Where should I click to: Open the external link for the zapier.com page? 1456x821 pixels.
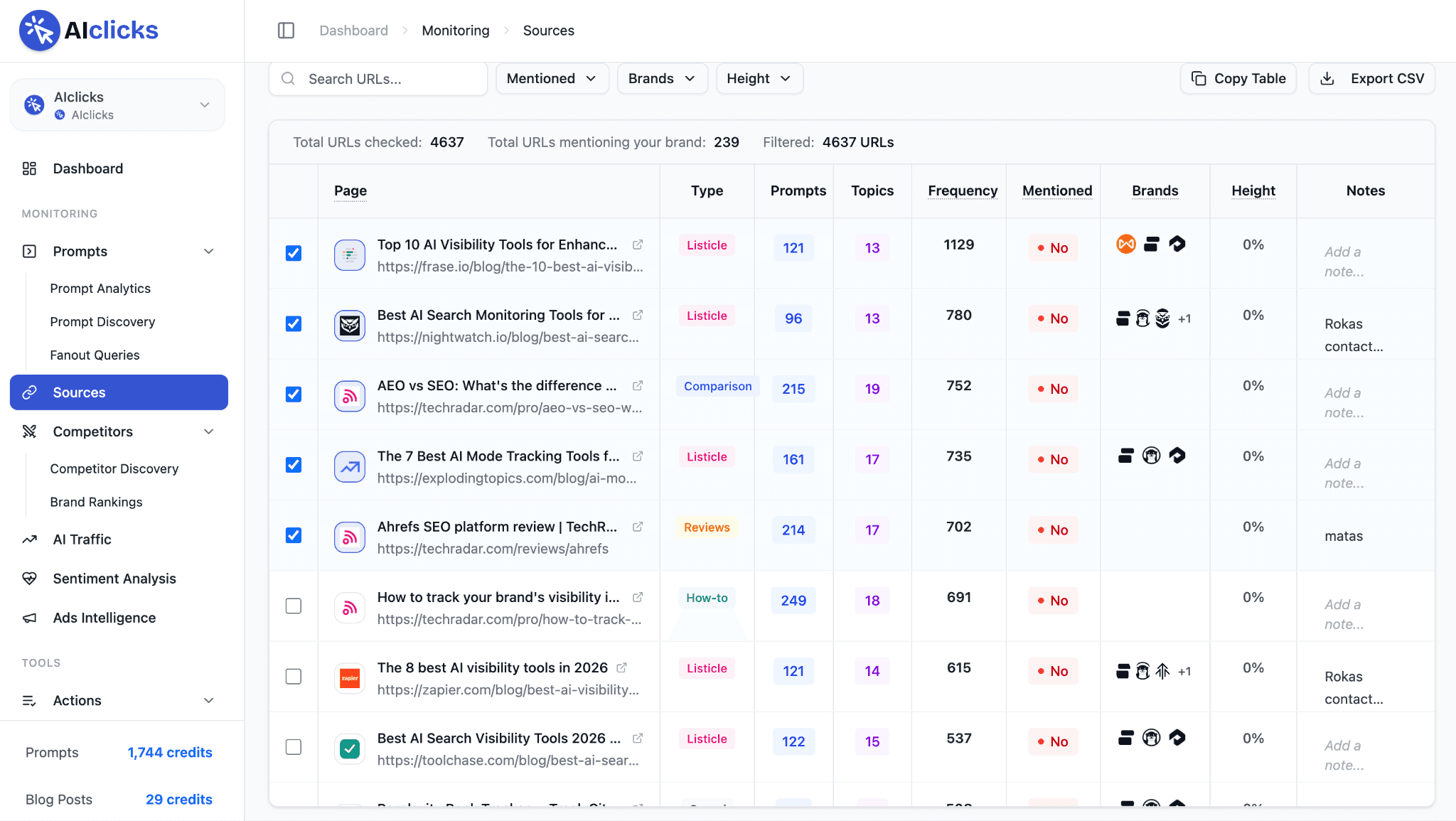[621, 667]
